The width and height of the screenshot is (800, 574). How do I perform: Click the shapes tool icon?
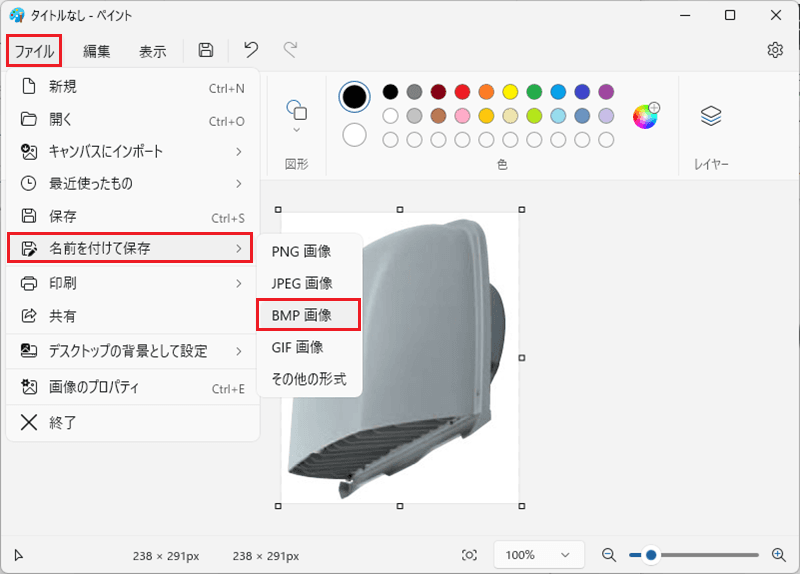tap(296, 109)
